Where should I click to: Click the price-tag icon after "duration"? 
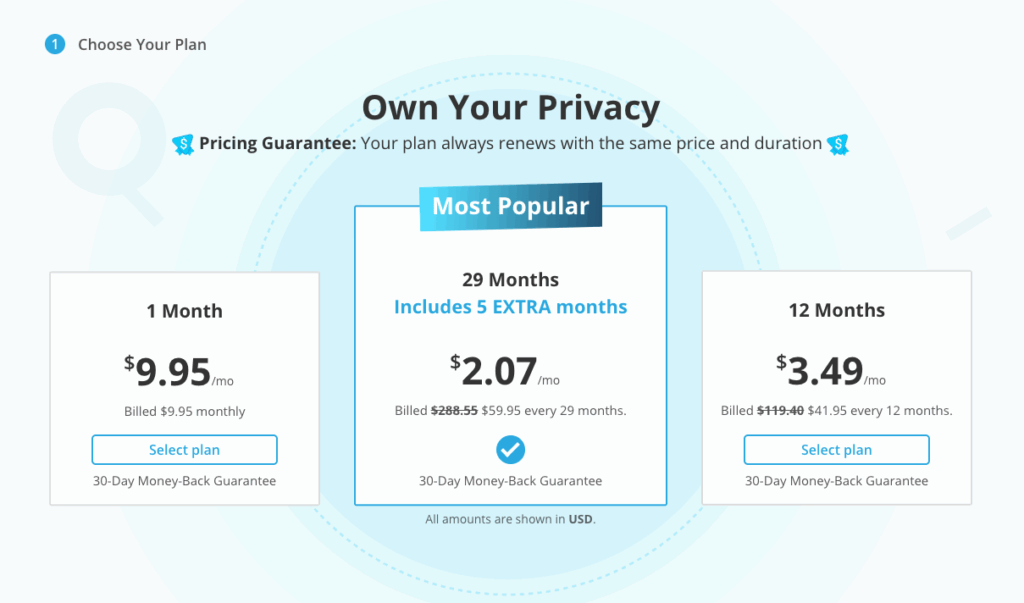pos(838,144)
